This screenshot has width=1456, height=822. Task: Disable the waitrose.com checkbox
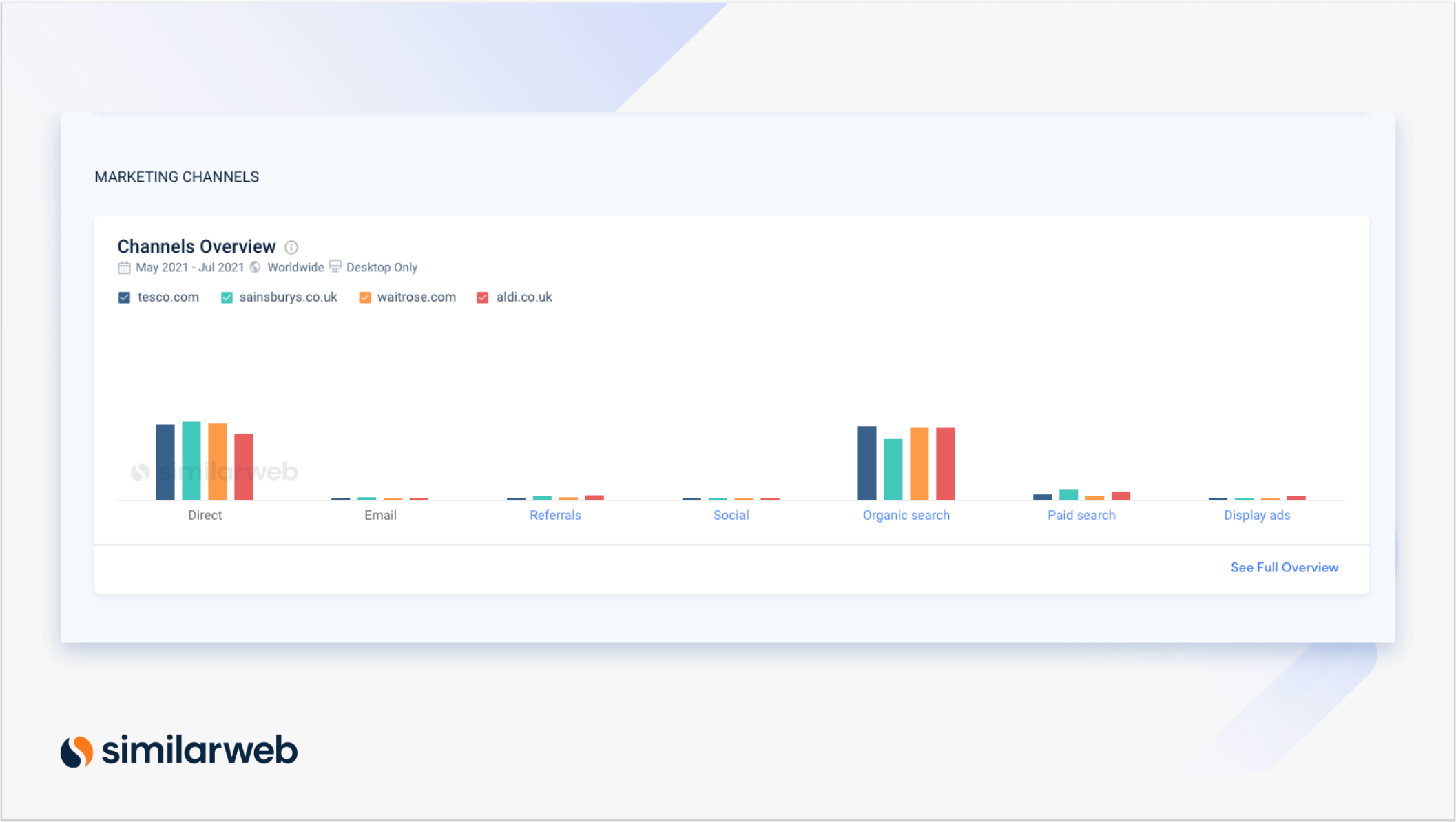(365, 297)
